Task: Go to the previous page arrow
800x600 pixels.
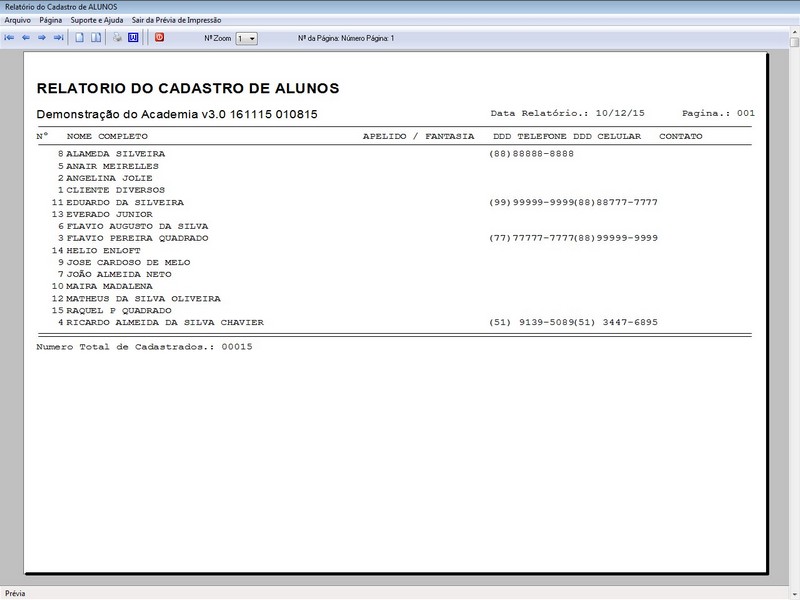Action: (26, 38)
